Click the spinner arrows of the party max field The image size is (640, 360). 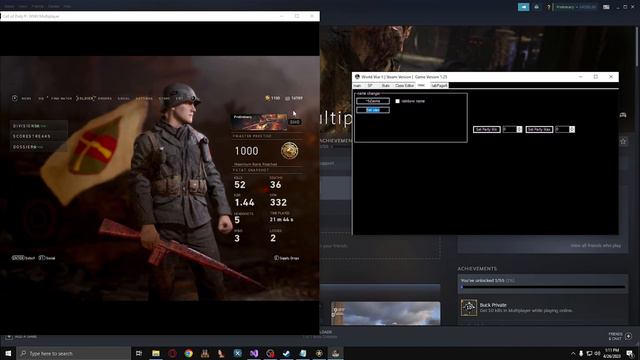pyautogui.click(x=572, y=129)
